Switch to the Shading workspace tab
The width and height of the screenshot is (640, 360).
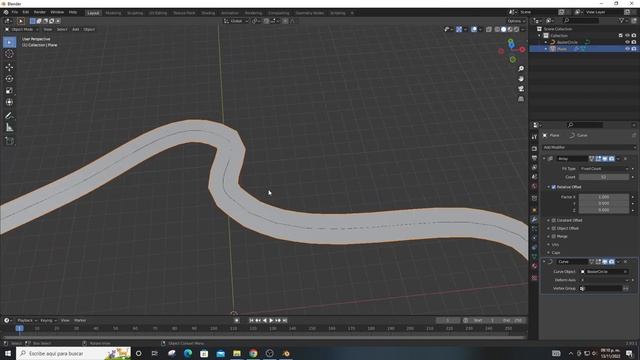[x=208, y=13]
